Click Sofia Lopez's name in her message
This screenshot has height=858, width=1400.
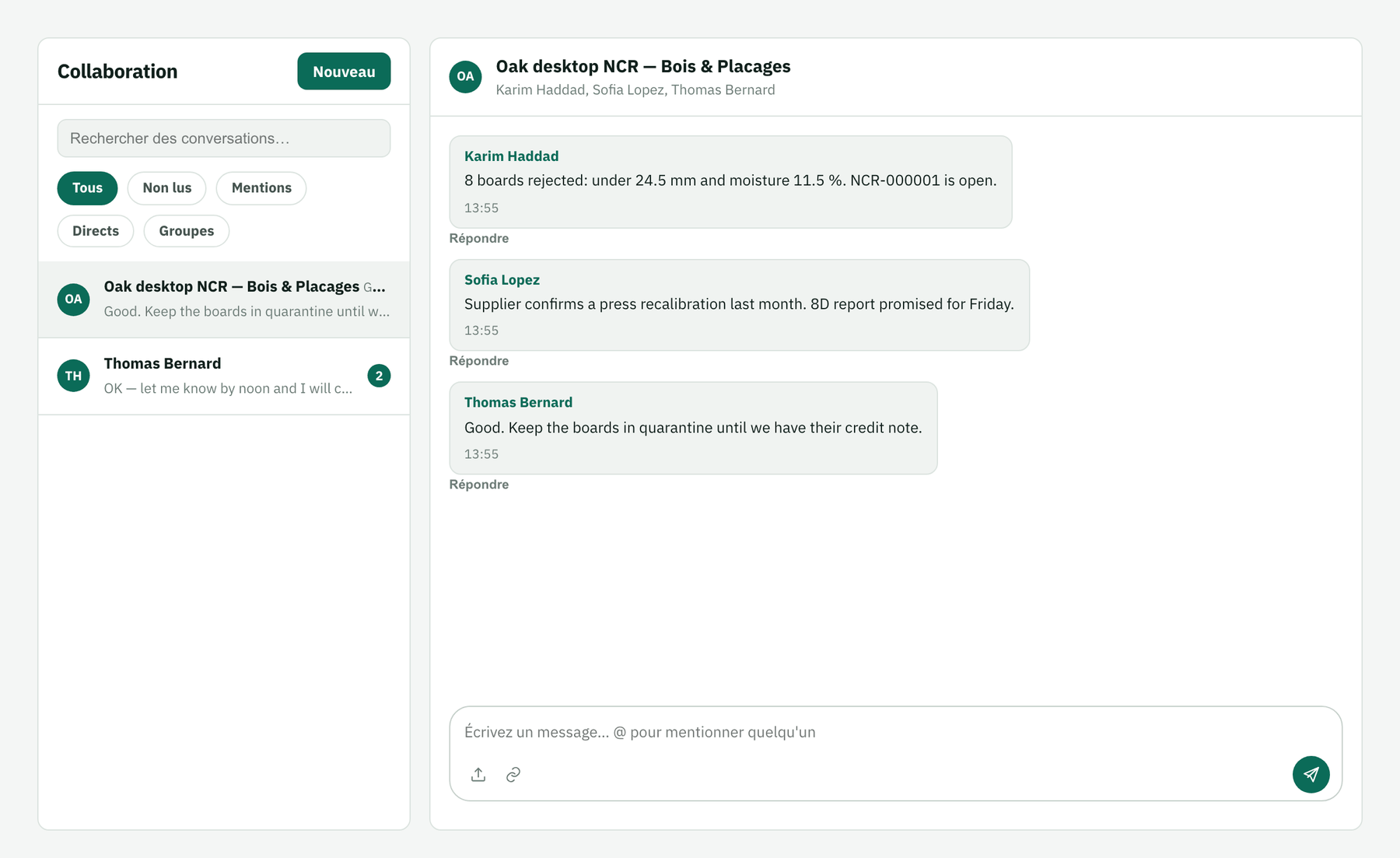click(x=502, y=280)
